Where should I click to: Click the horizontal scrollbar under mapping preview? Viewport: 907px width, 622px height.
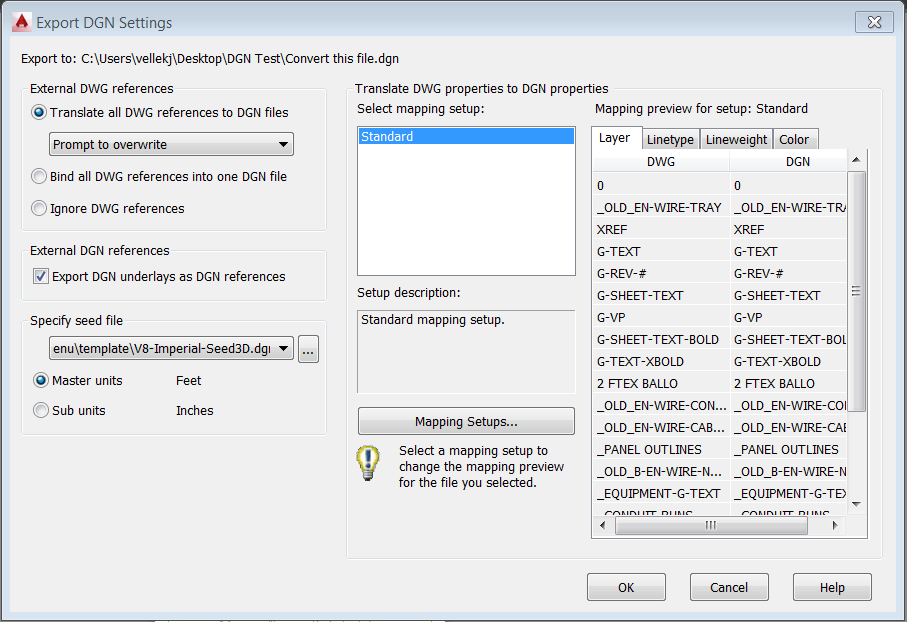[711, 525]
